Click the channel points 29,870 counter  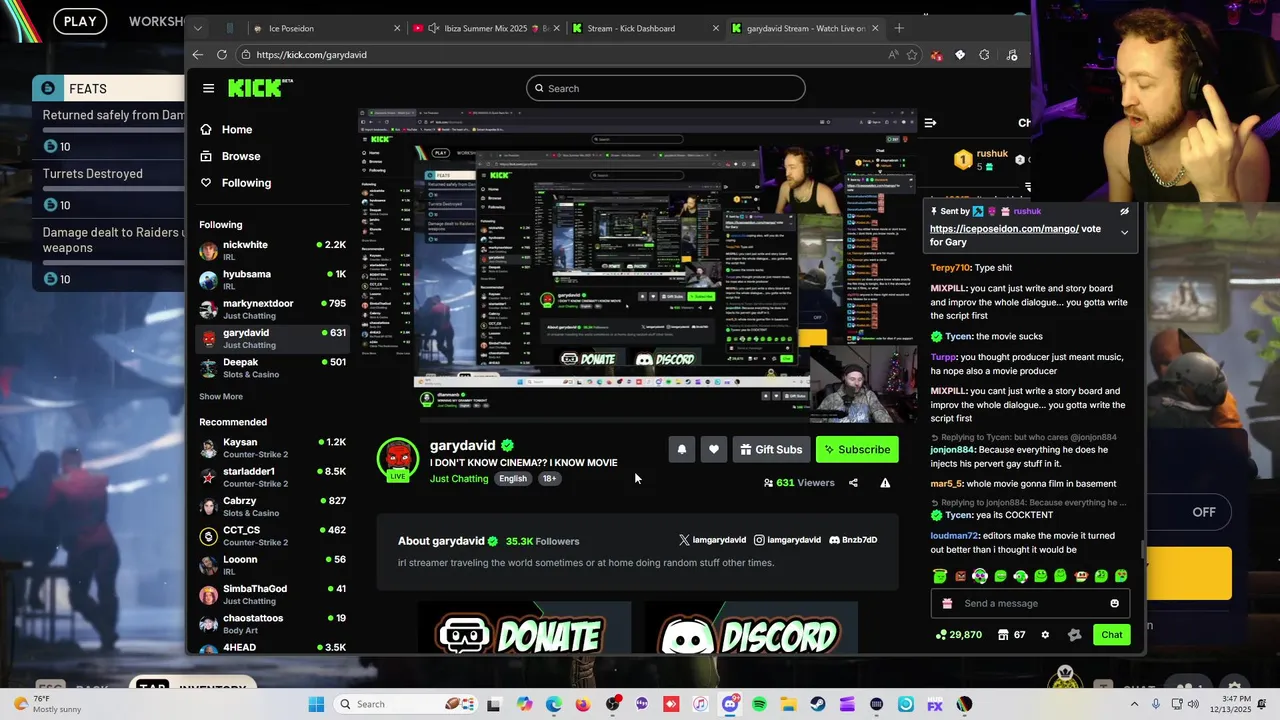coord(958,635)
